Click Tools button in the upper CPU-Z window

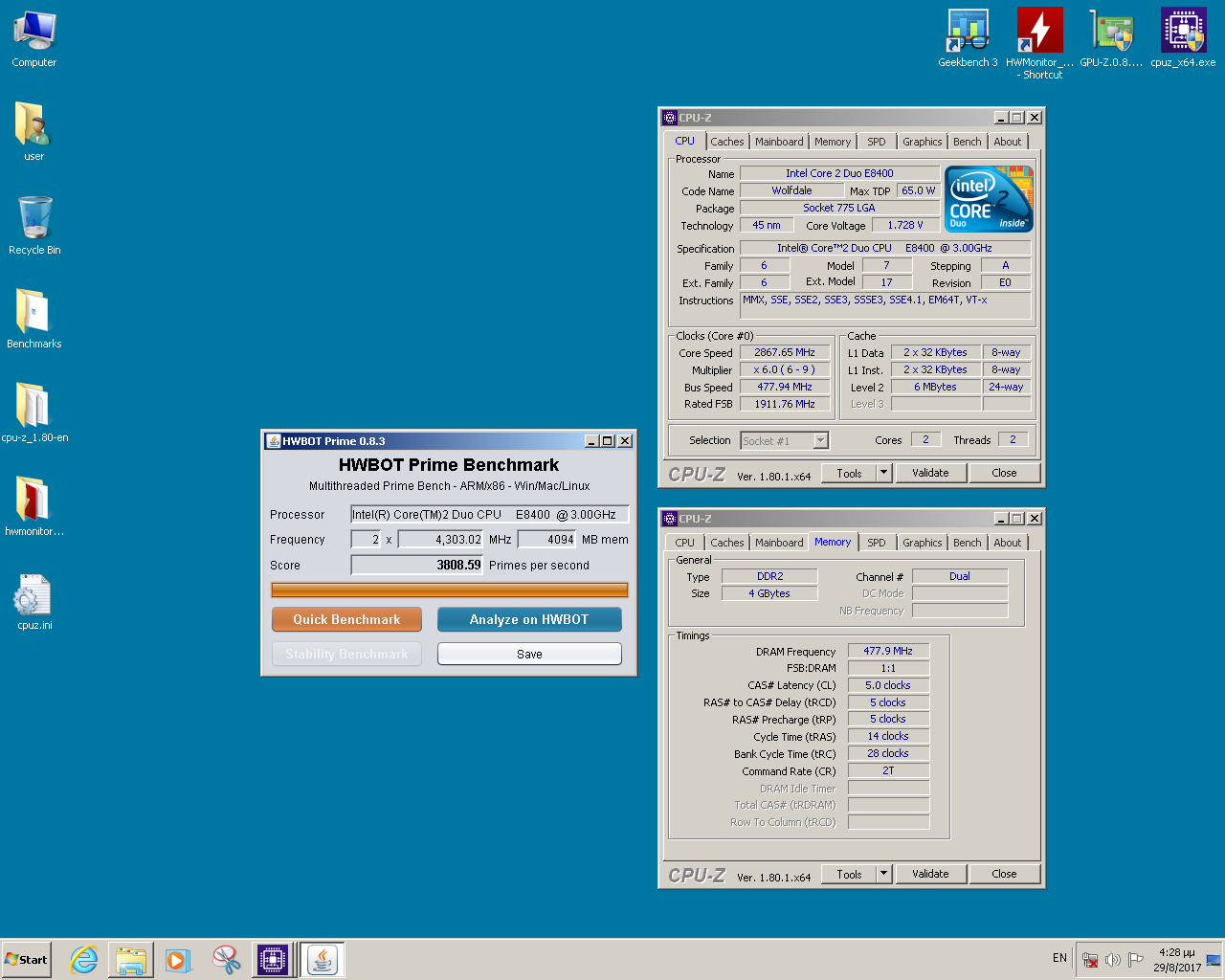(x=849, y=473)
